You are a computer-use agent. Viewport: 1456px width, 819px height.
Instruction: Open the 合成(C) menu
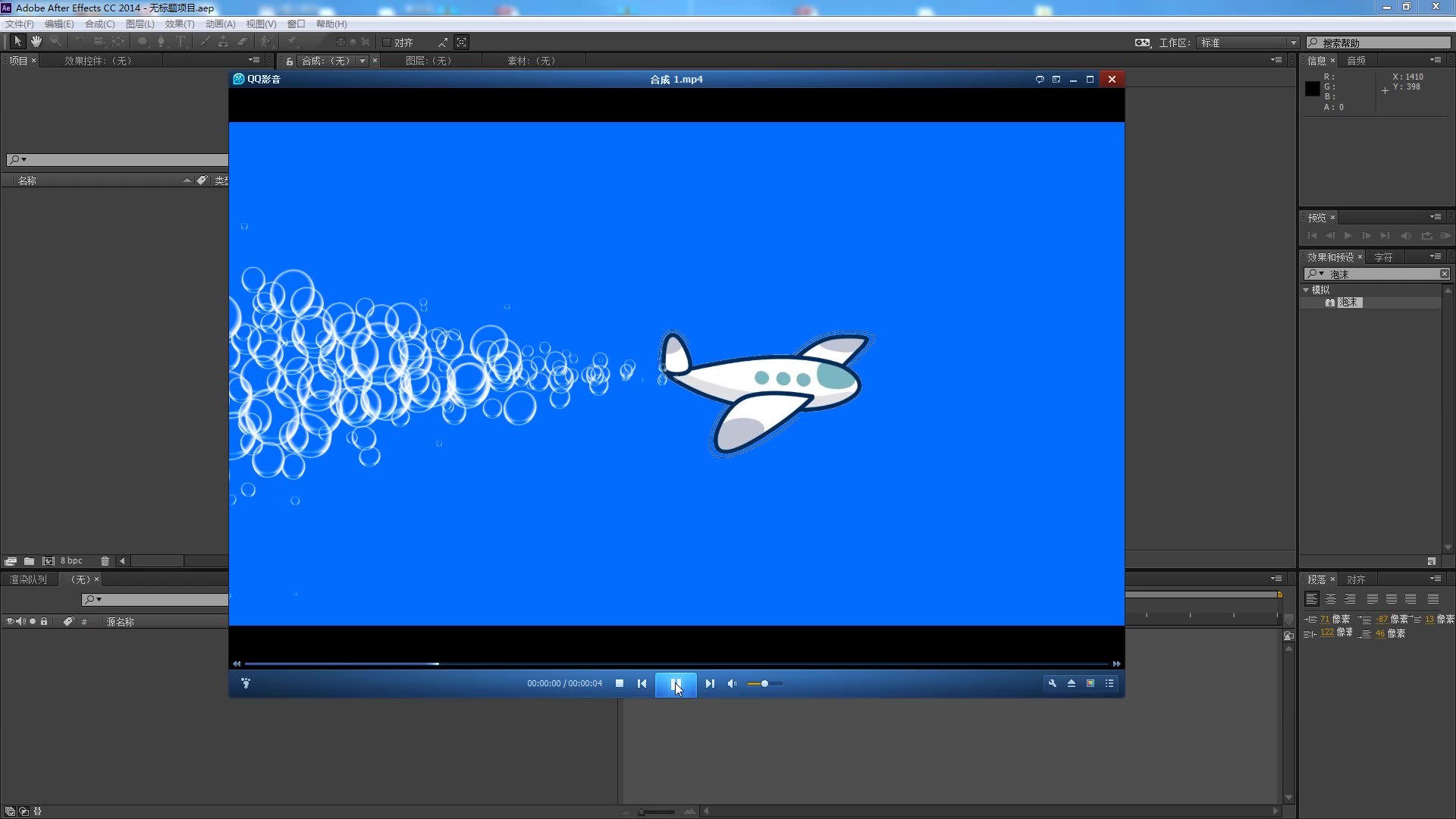point(99,24)
